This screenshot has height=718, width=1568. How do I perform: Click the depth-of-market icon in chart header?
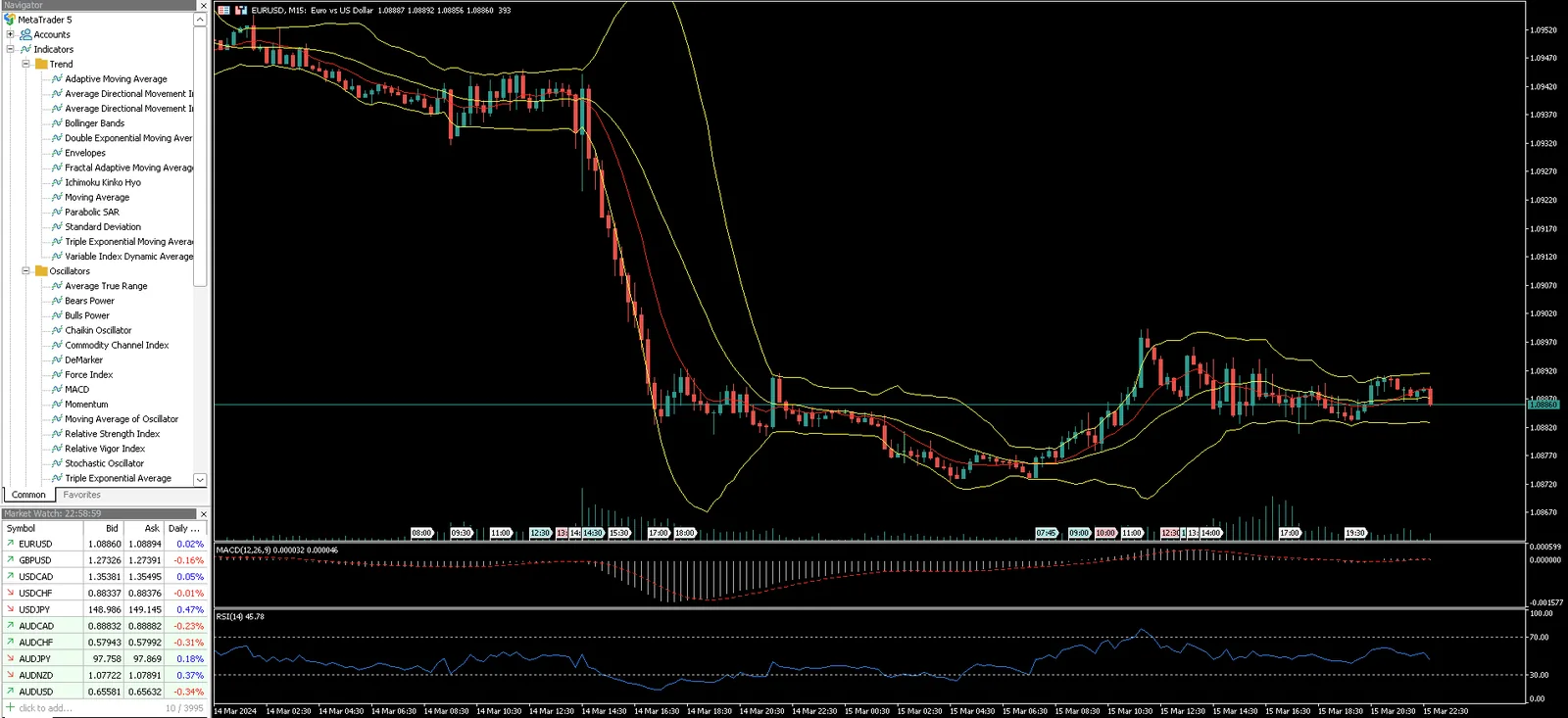coord(223,10)
